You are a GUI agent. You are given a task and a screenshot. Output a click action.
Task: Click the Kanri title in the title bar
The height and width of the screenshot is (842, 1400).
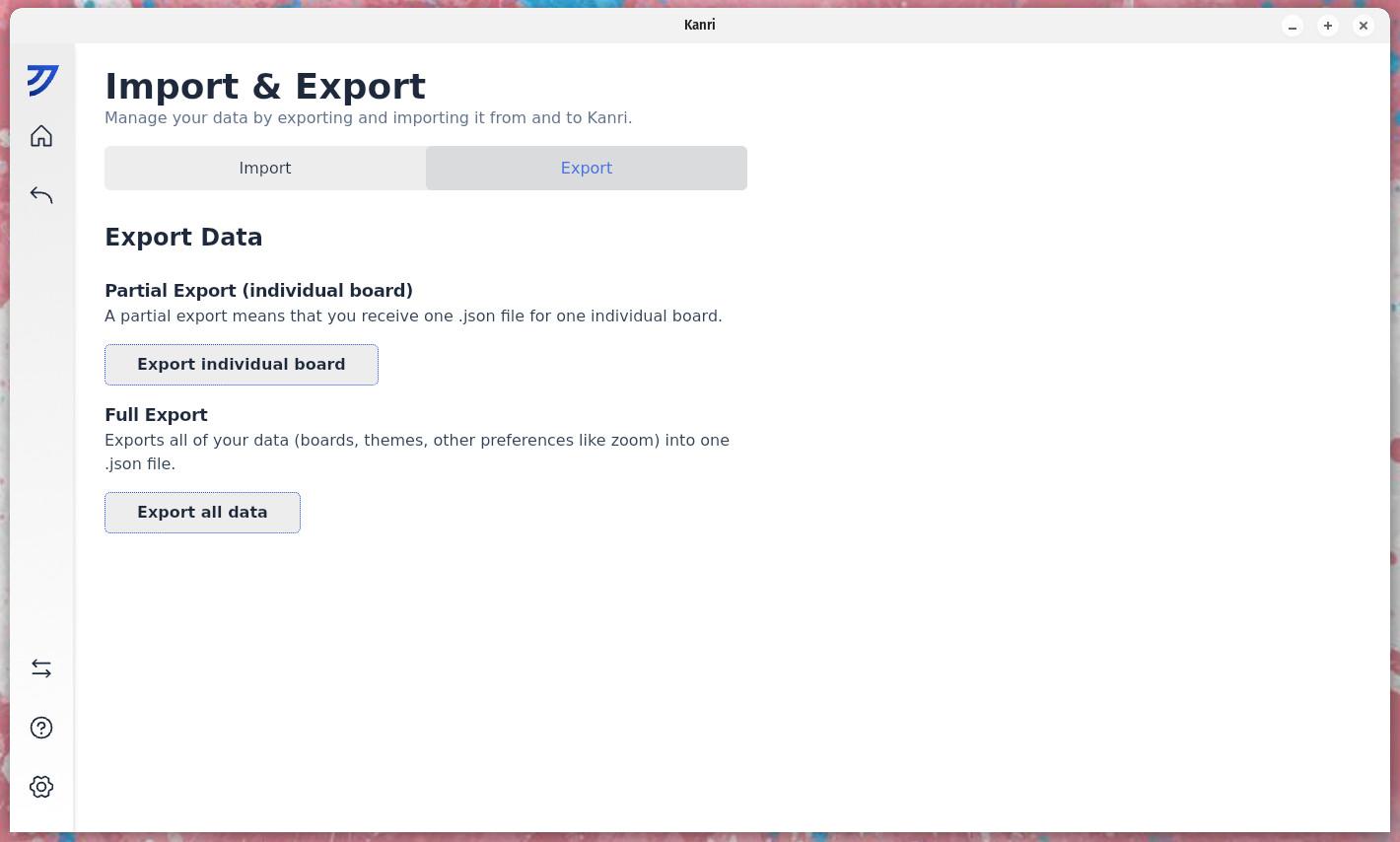(x=700, y=26)
